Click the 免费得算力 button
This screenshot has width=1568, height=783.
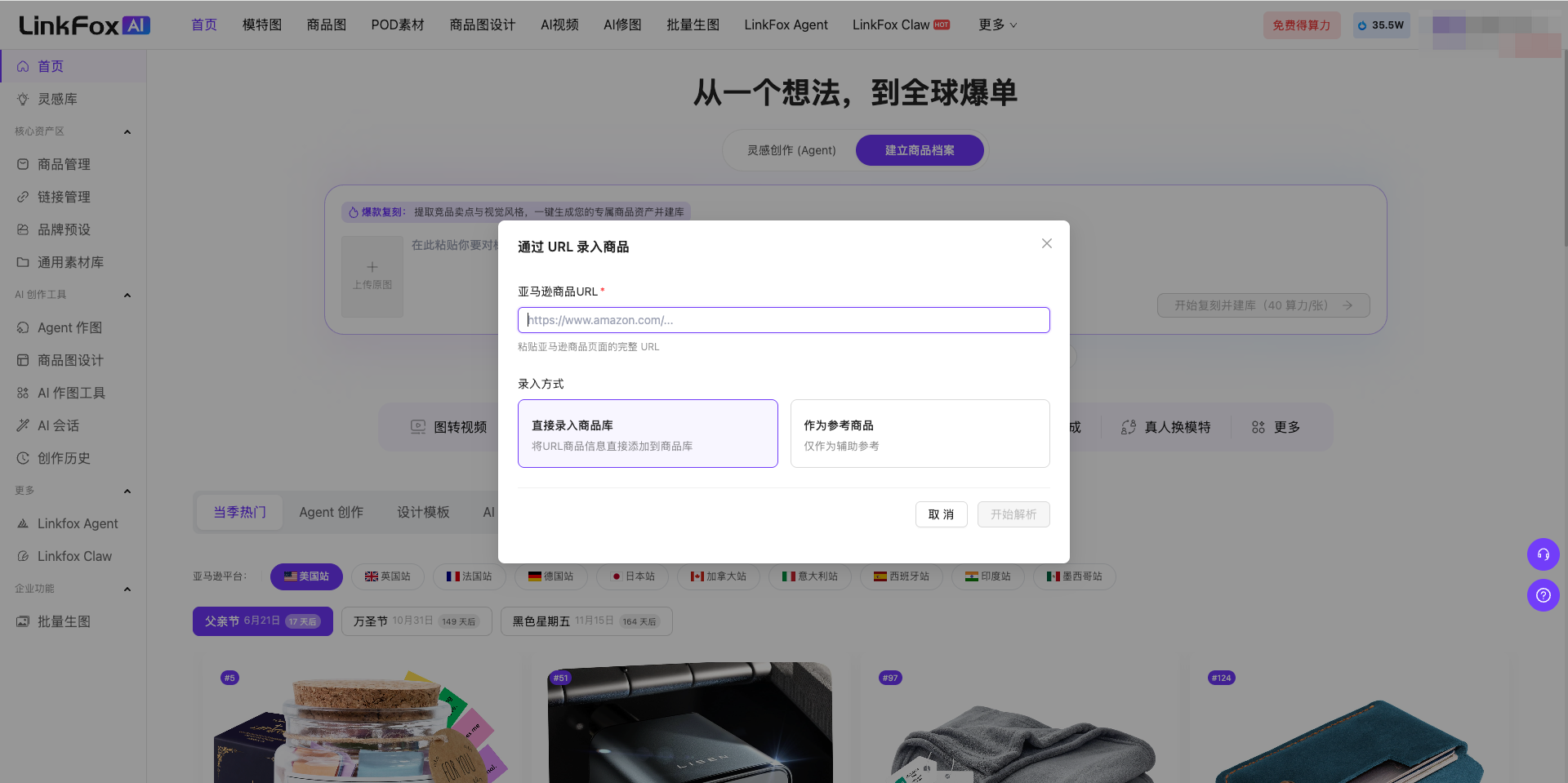(1302, 25)
